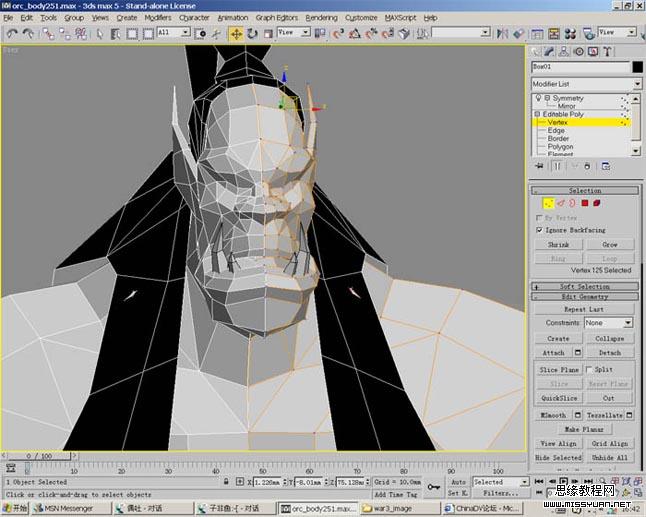Collapse the Selection rollout header
The width and height of the screenshot is (646, 517).
point(585,191)
